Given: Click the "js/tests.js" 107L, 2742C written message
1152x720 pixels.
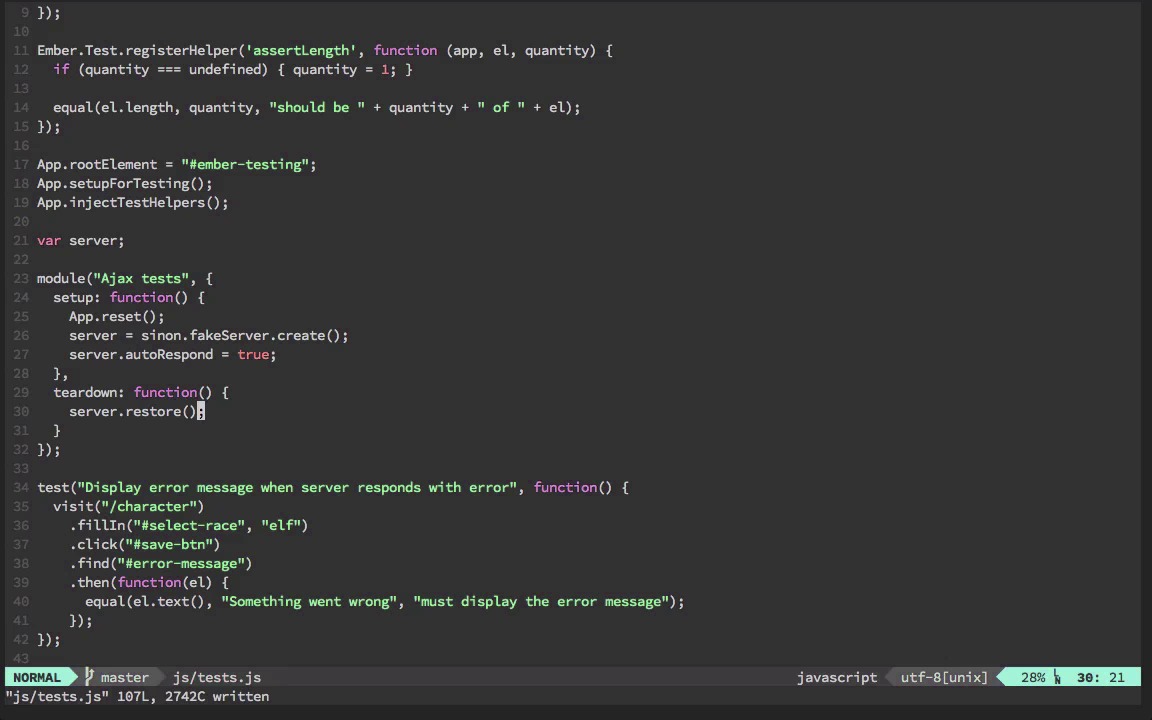Looking at the screenshot, I should click(137, 696).
